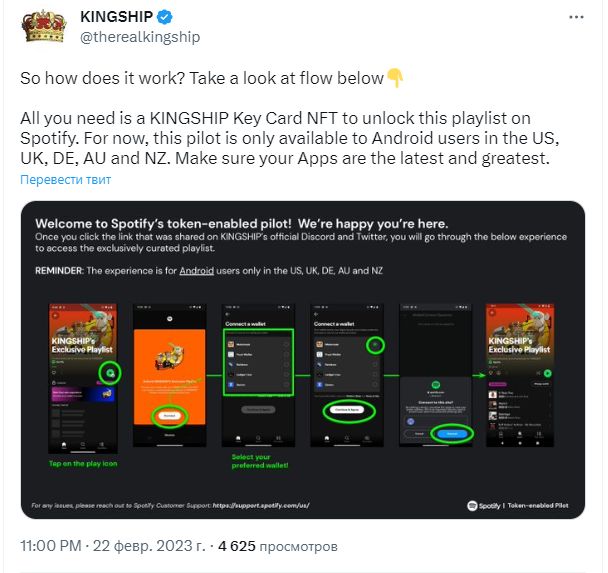Image resolution: width=608 pixels, height=573 pixels.
Task: Click the green-circled play icon on first phone
Action: pyautogui.click(x=110, y=373)
